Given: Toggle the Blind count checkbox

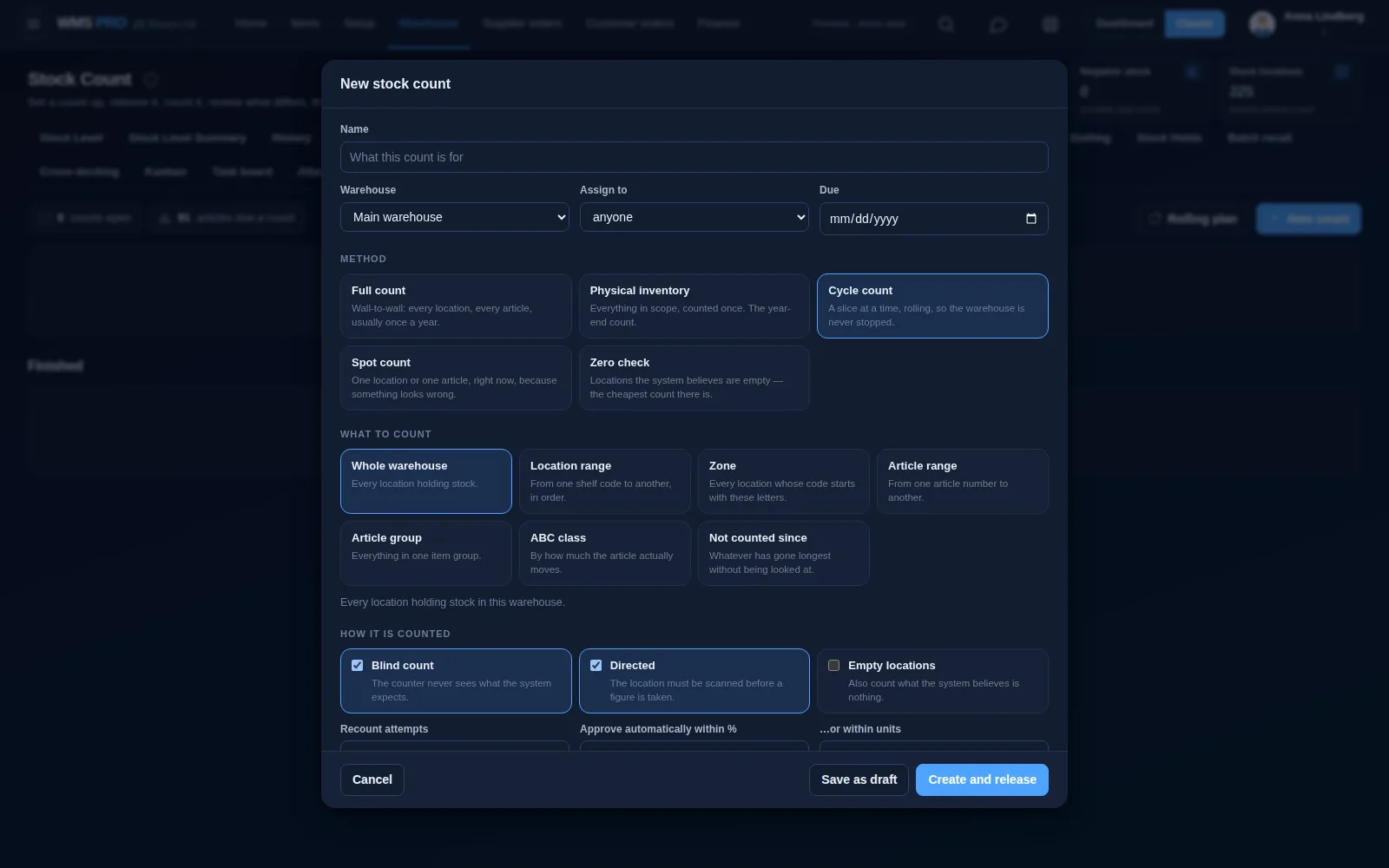Looking at the screenshot, I should tap(357, 666).
